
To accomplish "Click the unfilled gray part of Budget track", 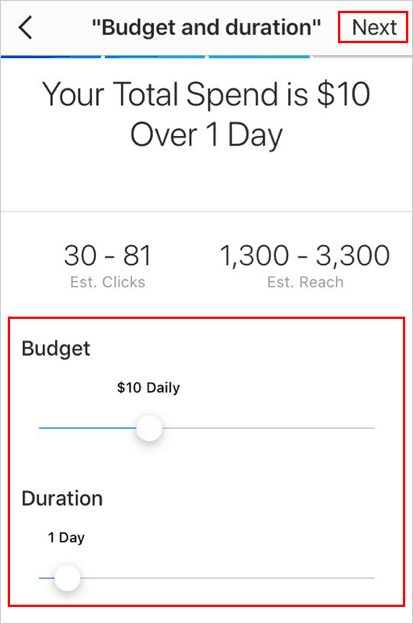I will click(x=268, y=428).
